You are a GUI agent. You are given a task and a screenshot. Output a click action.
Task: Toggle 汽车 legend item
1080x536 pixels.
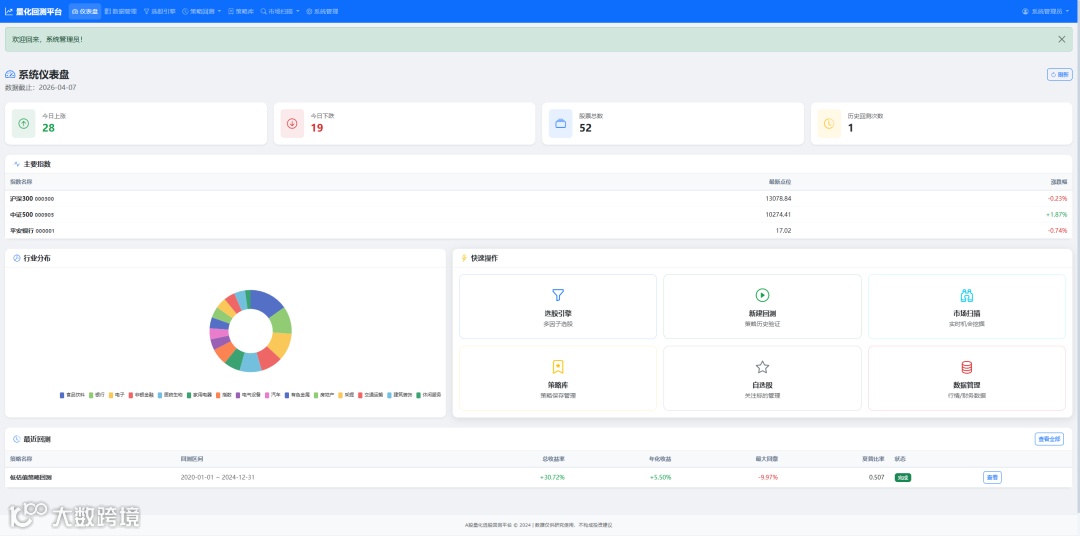[273, 395]
